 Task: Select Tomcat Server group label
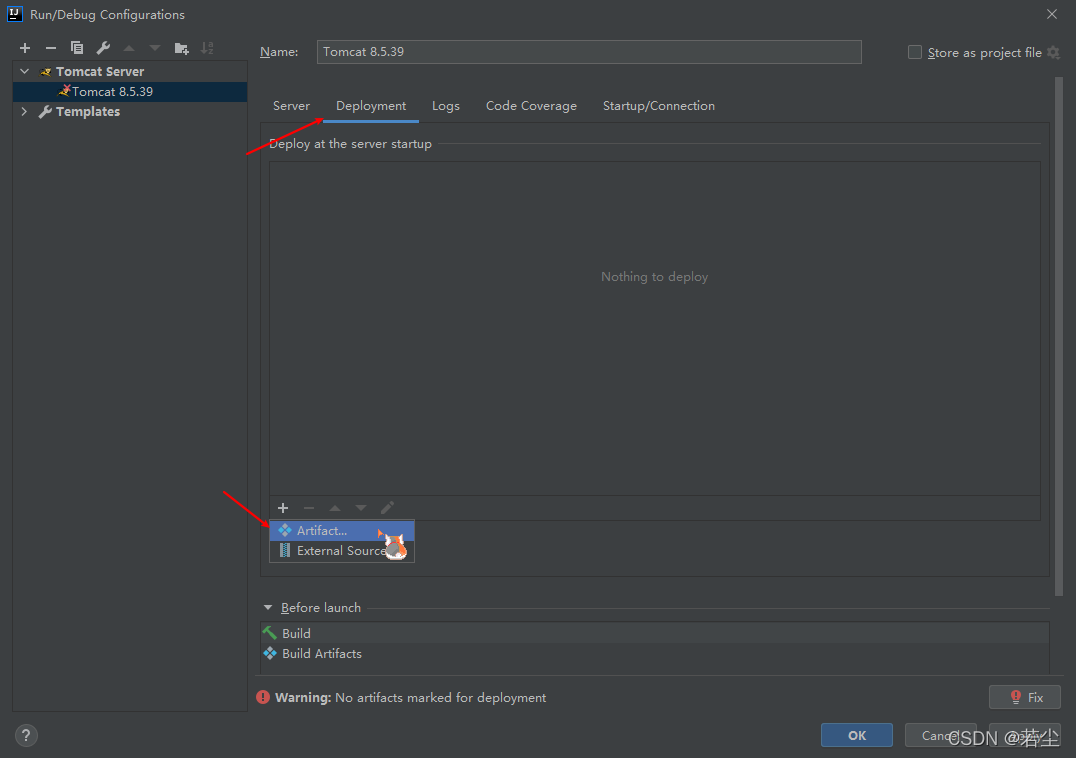pos(100,71)
